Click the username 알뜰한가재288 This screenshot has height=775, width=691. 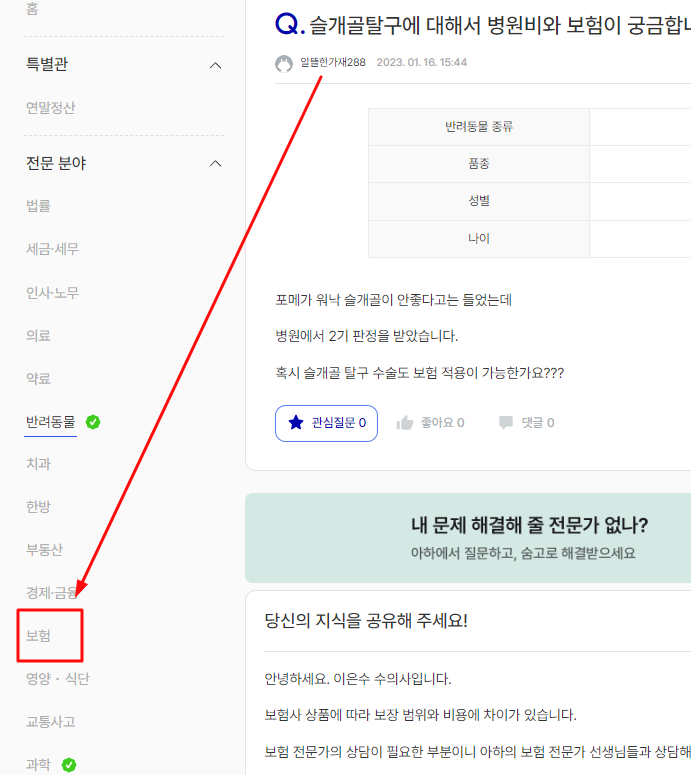coord(332,63)
